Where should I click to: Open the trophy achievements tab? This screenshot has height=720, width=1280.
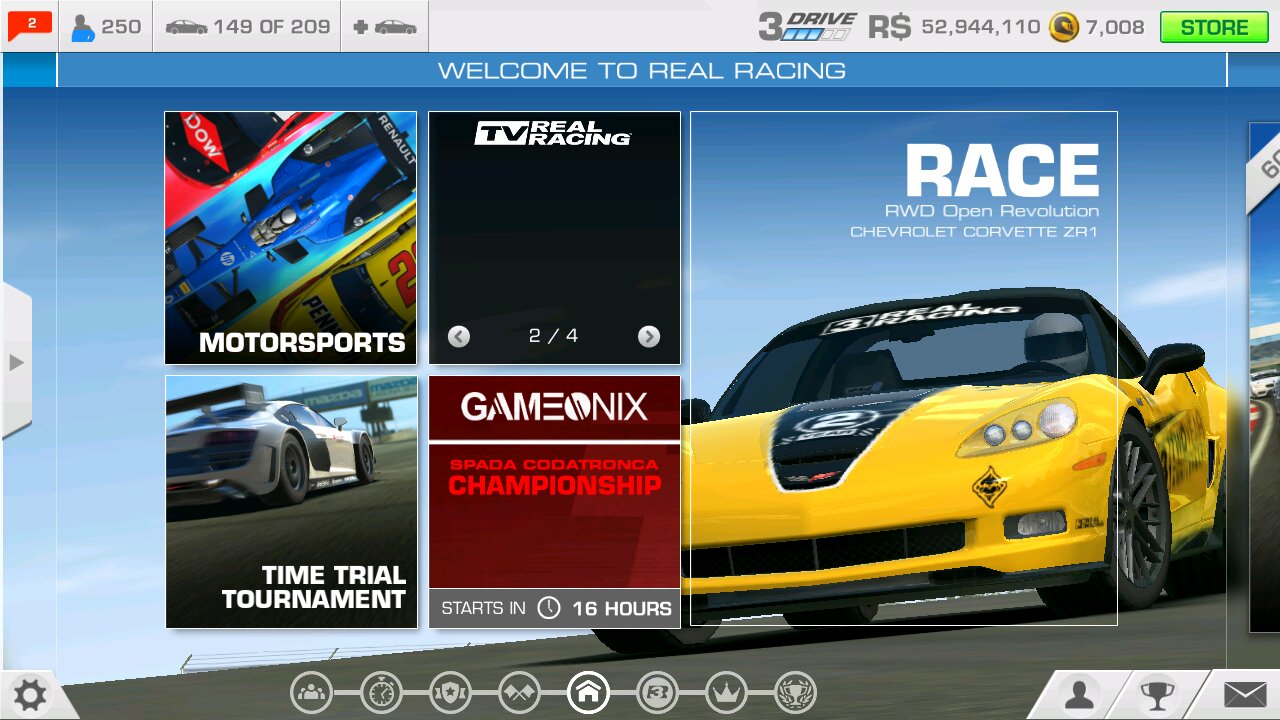1157,695
